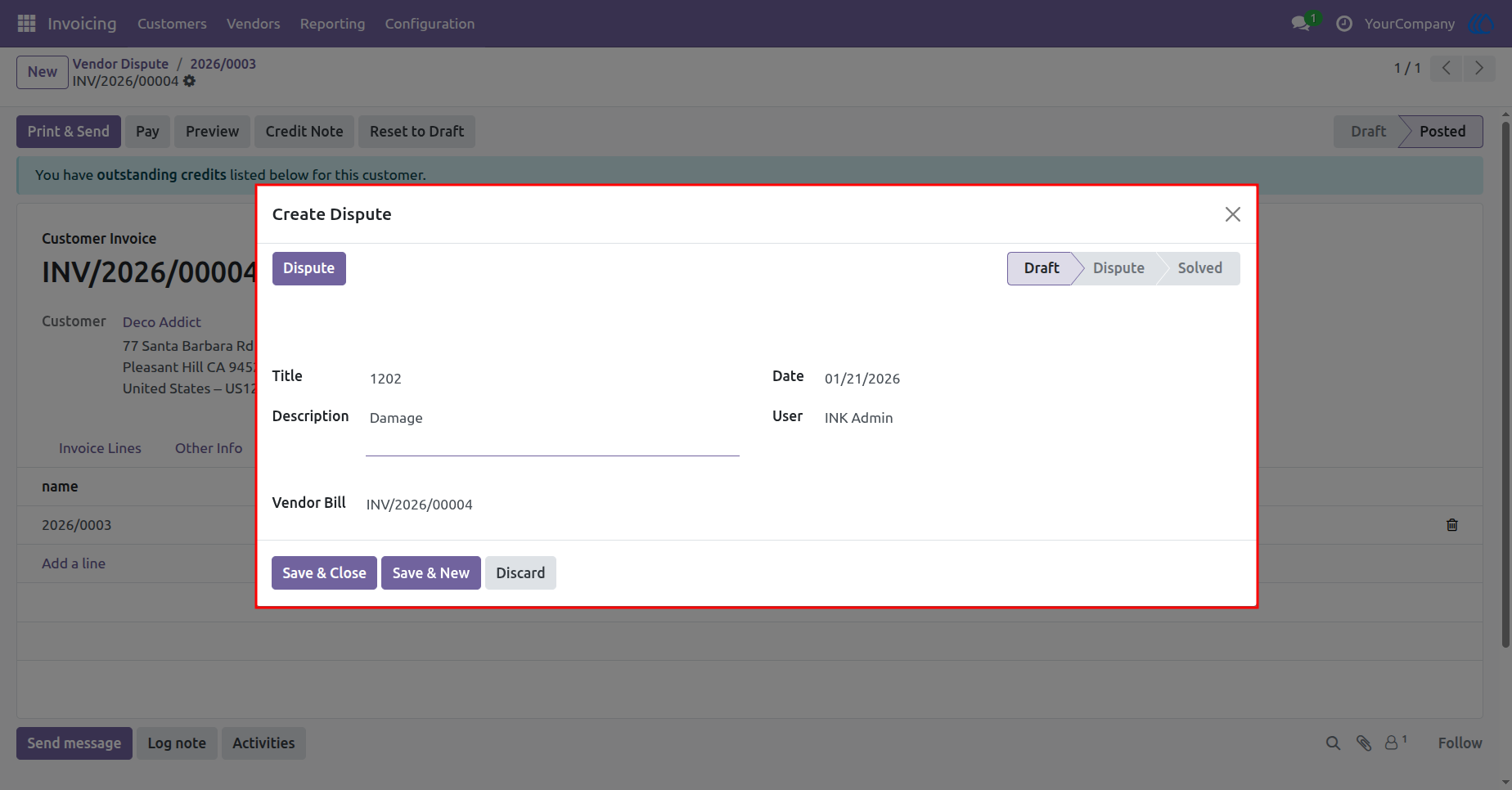
Task: Go to previous record arrow
Action: [x=1447, y=68]
